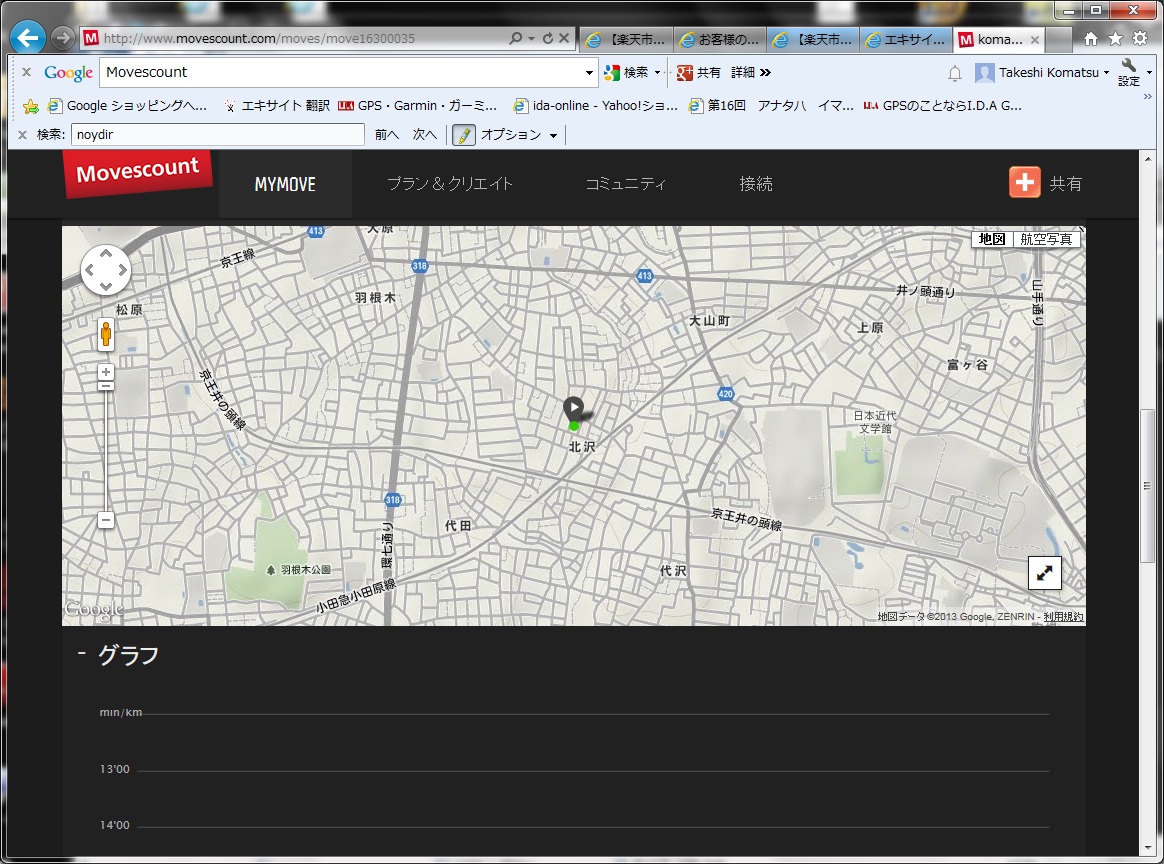Show more favorites with overflow chevron
This screenshot has width=1164, height=864.
(x=1148, y=97)
